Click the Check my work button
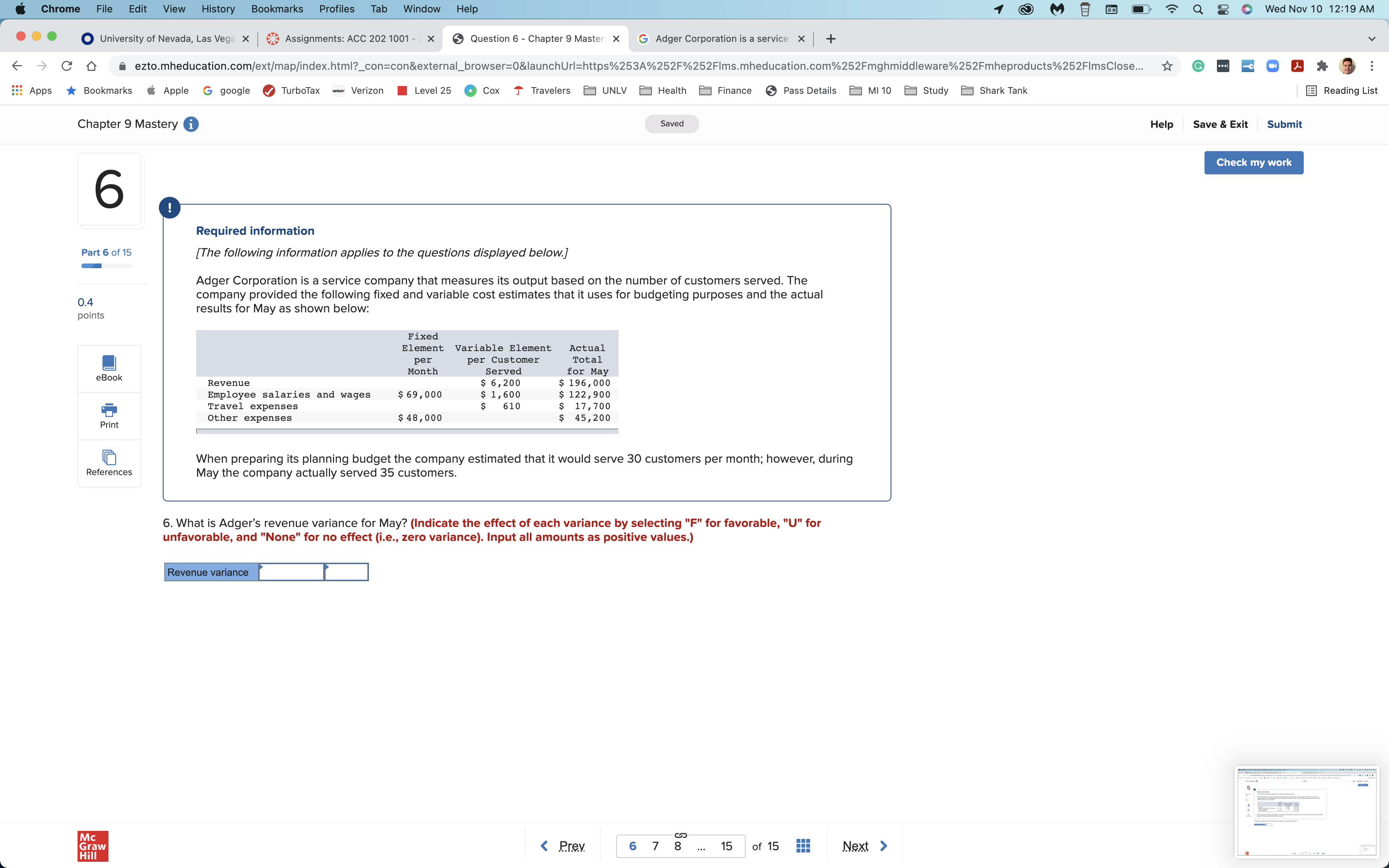Screen dimensions: 1389x868 [x=1253, y=162]
